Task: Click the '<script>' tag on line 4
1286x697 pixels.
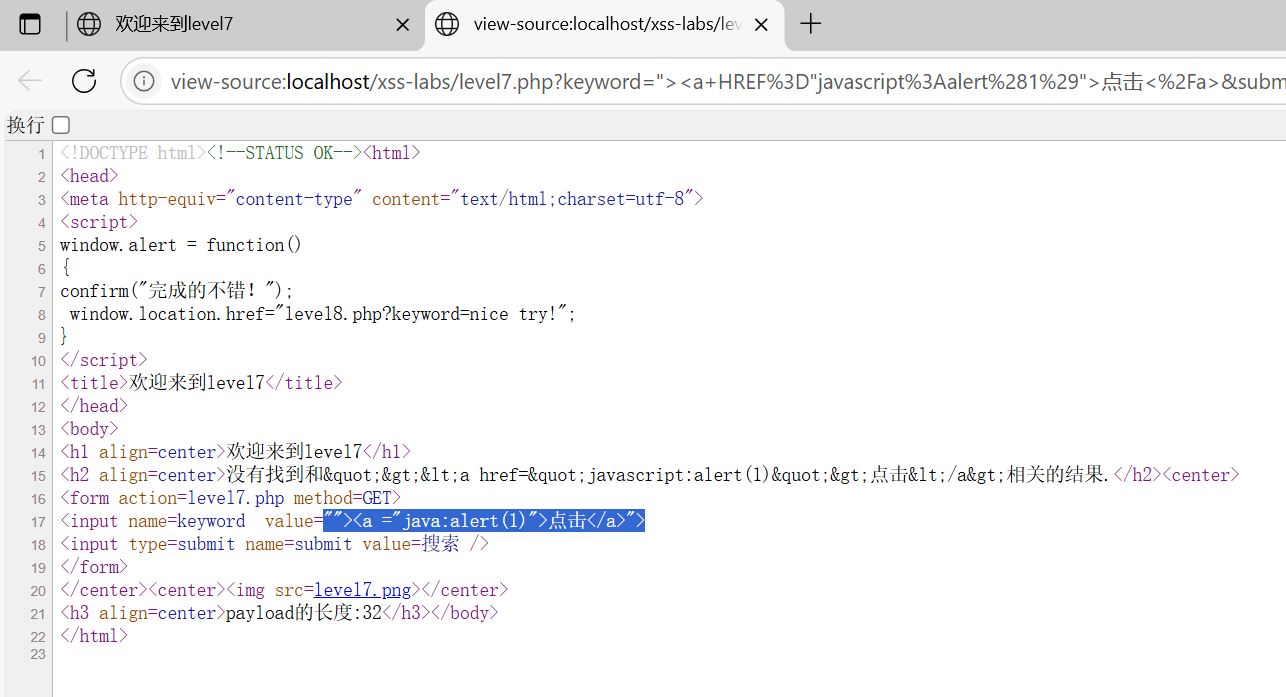Action: (99, 222)
